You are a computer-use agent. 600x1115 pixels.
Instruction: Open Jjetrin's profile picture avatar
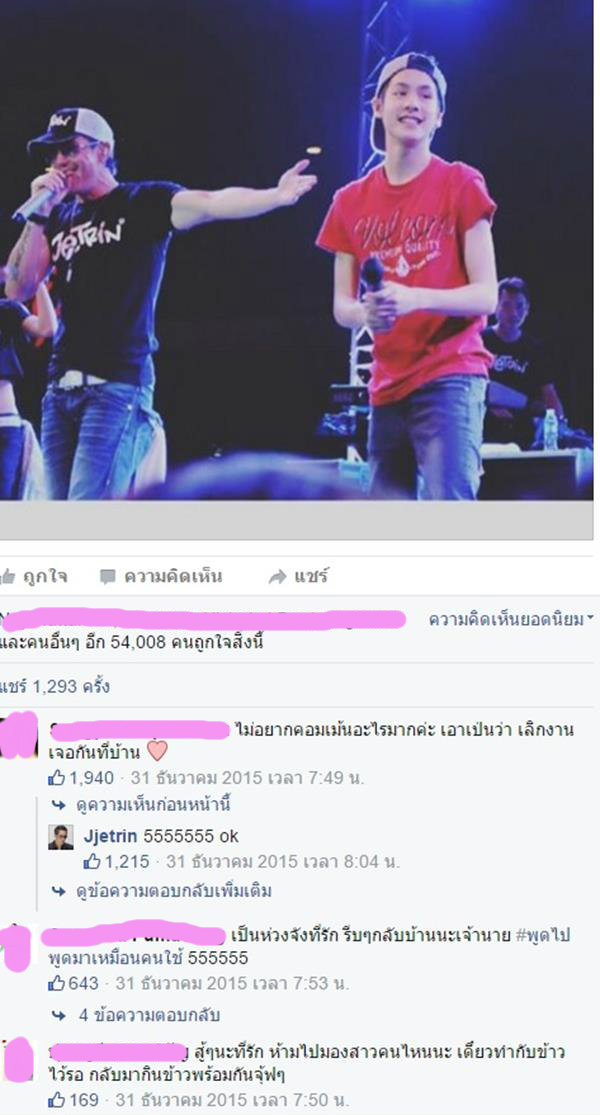[x=60, y=837]
